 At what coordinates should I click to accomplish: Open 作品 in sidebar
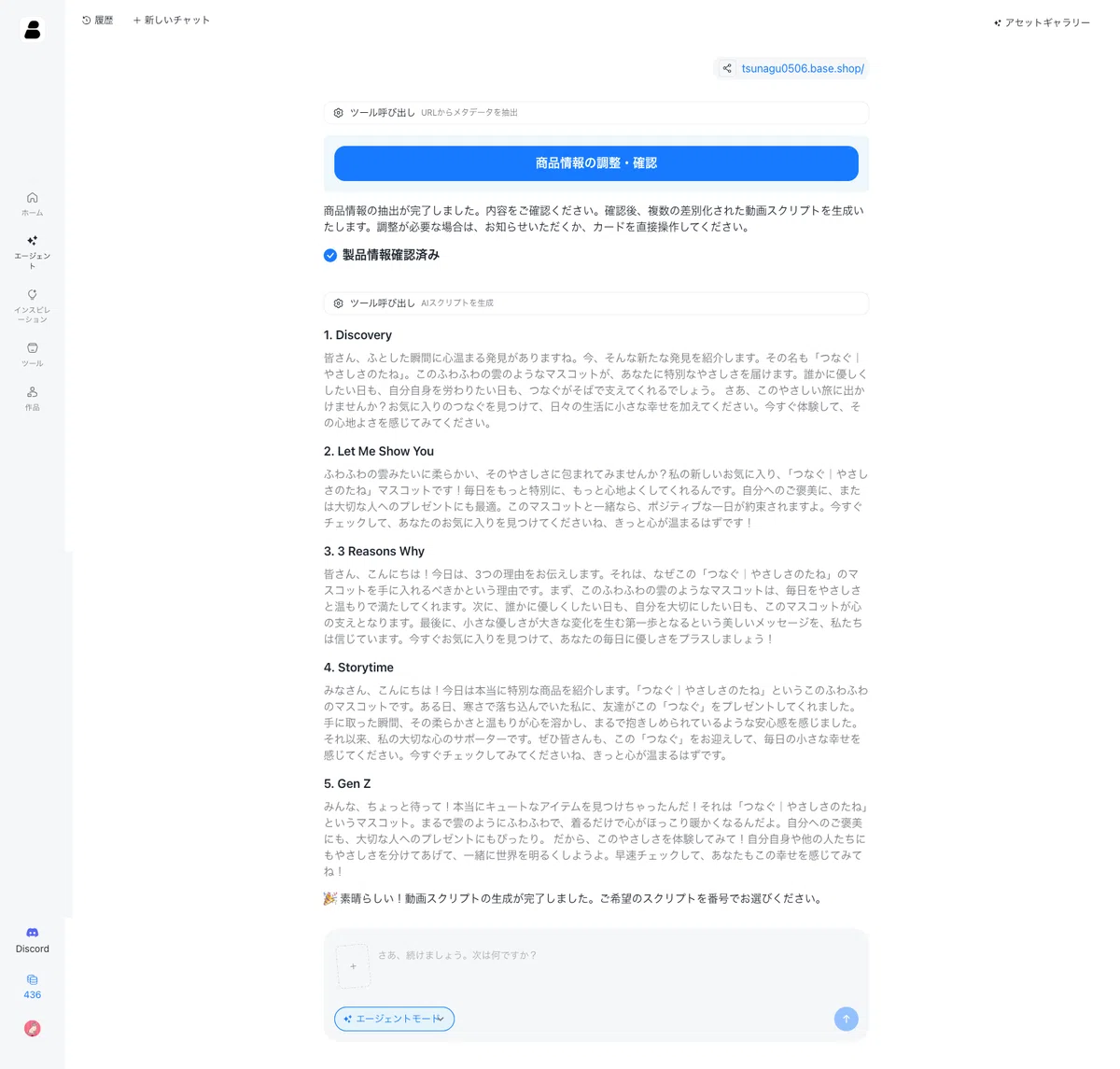coord(33,399)
